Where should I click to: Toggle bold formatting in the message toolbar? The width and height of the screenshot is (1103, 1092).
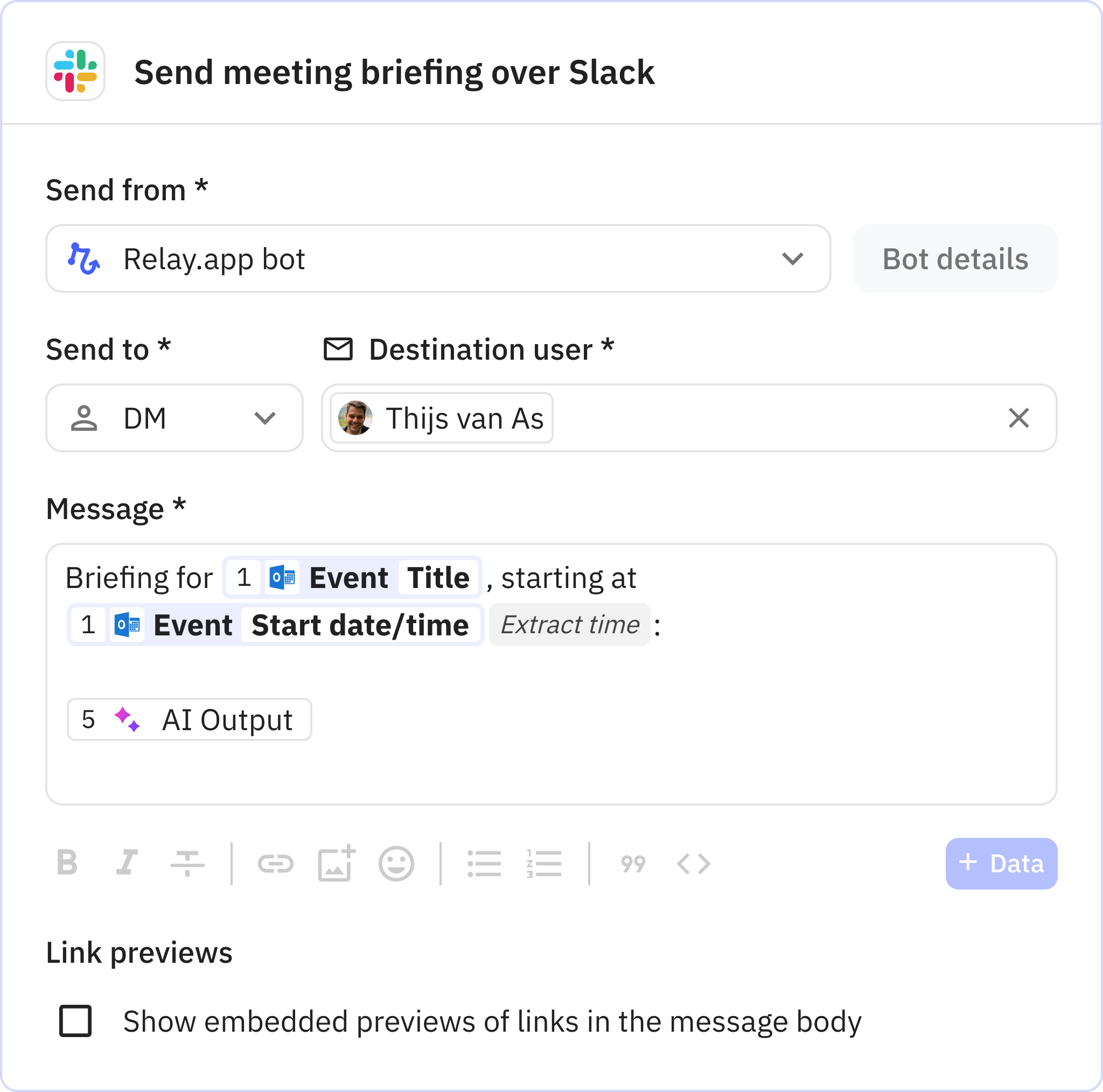tap(67, 863)
